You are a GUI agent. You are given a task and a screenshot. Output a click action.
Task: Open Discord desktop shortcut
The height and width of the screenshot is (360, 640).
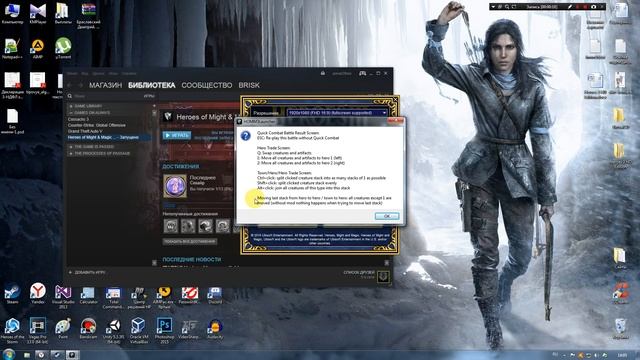[215, 296]
